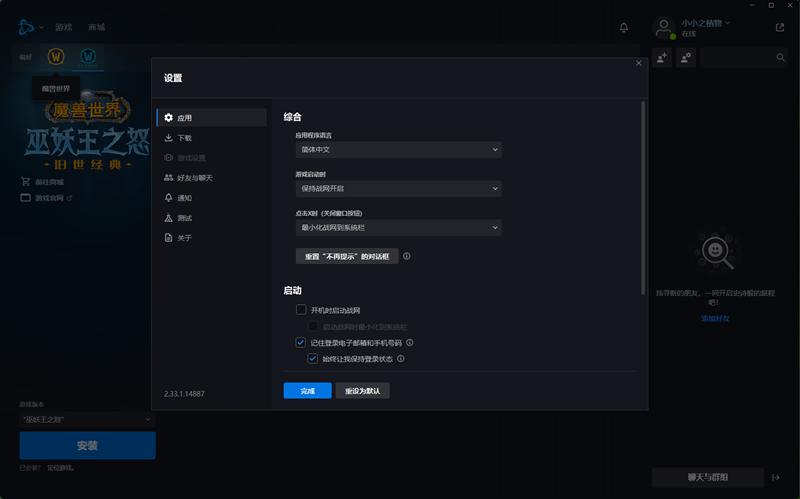The width and height of the screenshot is (800, 499).
Task: Uncheck 始终让我保持登录状态
Action: [x=313, y=359]
